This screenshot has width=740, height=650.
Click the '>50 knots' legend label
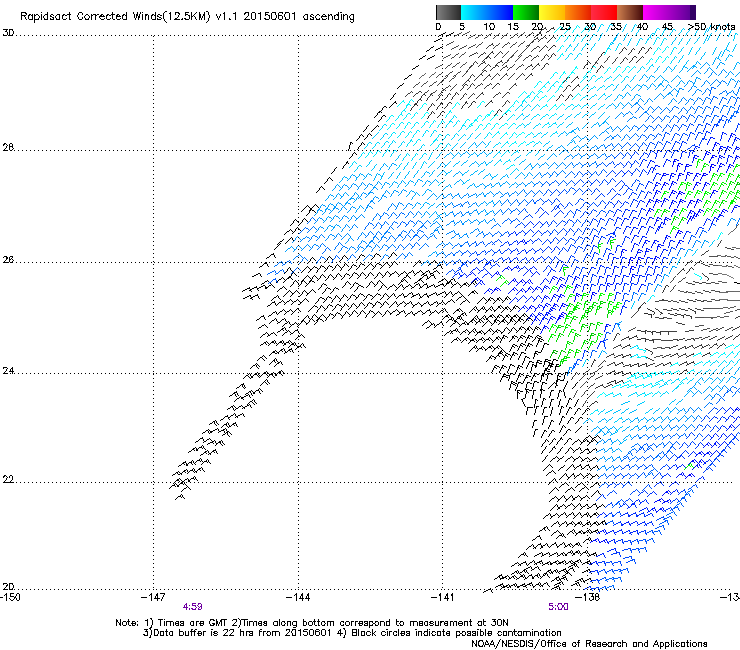coord(711,27)
